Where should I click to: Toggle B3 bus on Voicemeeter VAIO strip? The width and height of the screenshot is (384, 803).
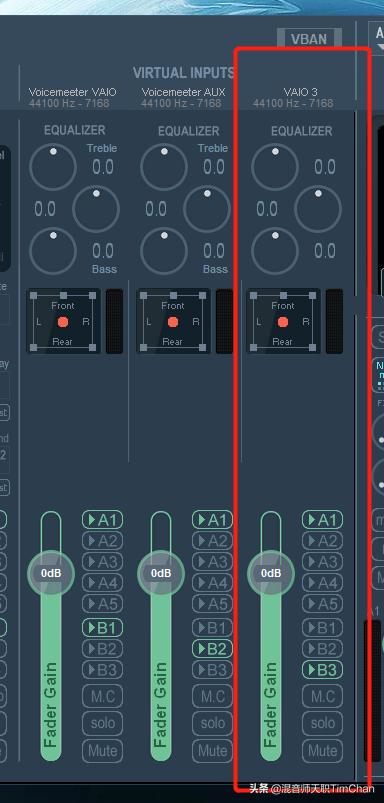(x=102, y=670)
